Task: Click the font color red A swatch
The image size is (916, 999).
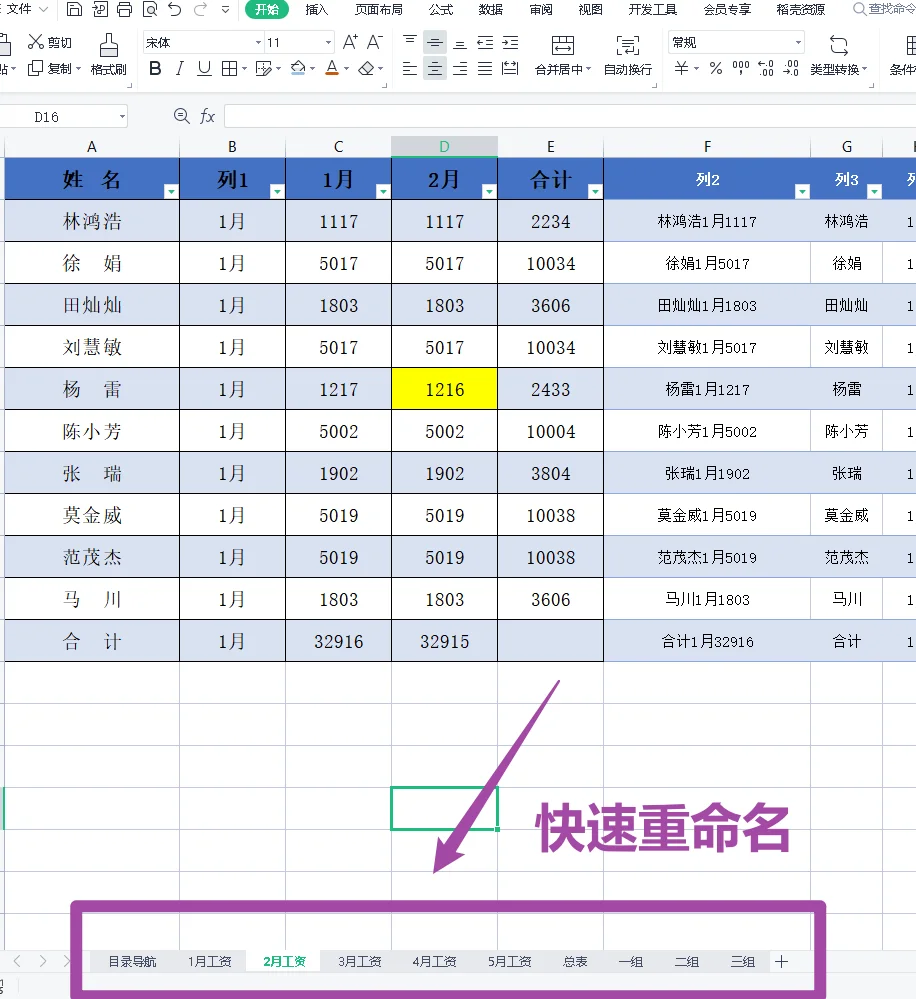Action: (331, 68)
